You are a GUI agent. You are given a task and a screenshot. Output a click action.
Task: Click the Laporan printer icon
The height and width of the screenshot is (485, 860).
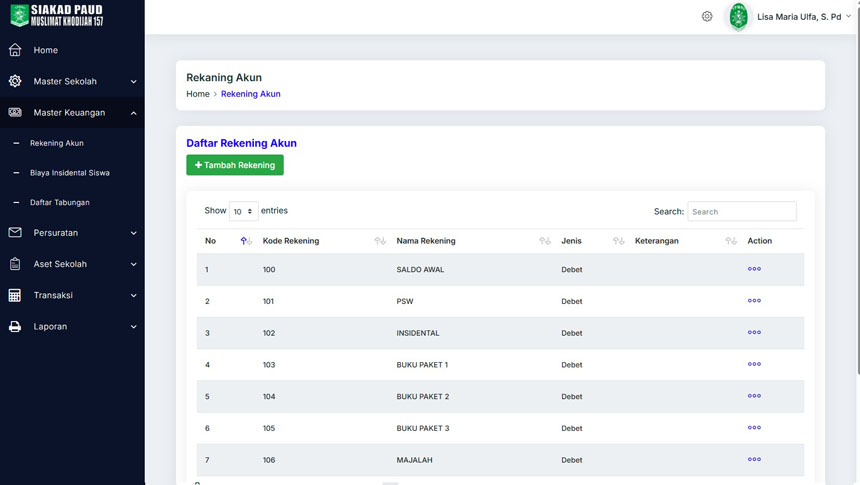coord(15,326)
